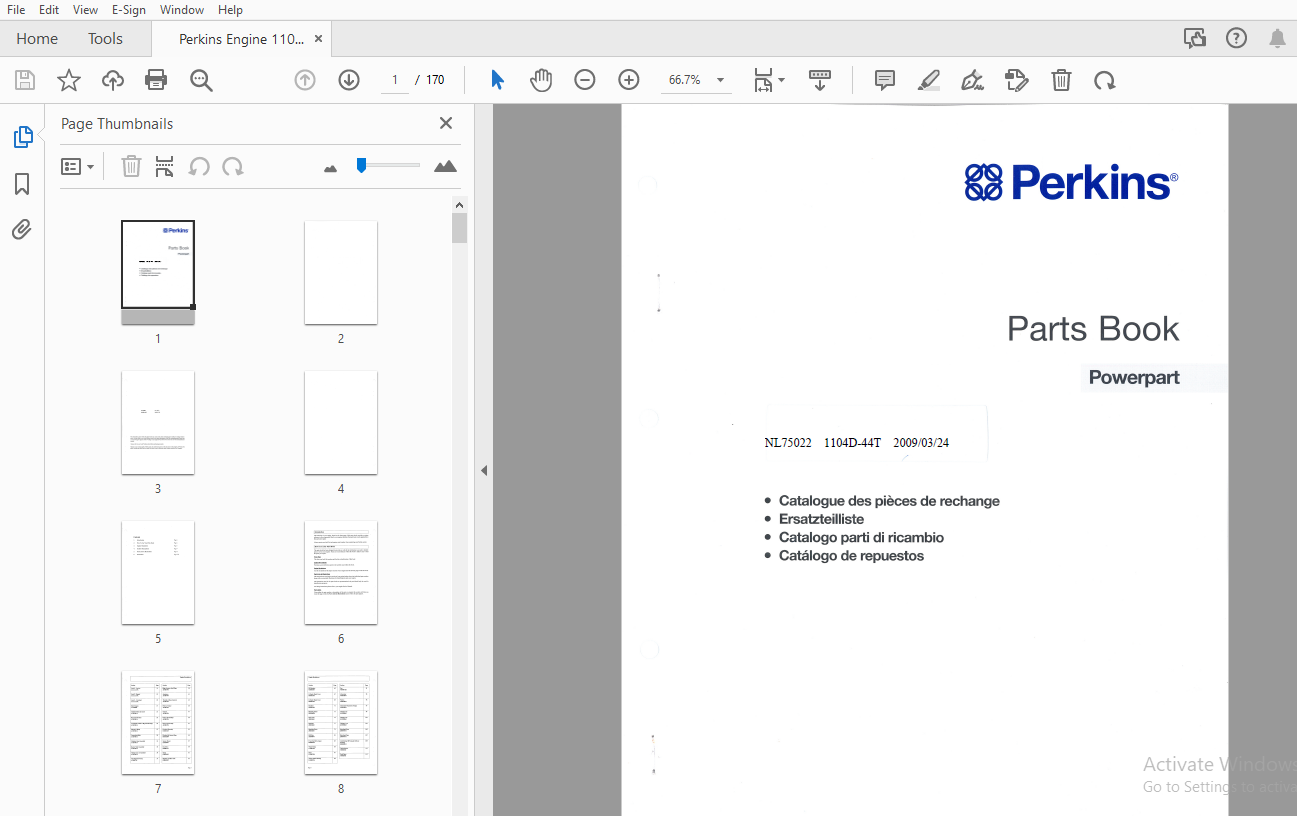The width and height of the screenshot is (1297, 816).
Task: Go to next page arrow
Action: point(349,80)
